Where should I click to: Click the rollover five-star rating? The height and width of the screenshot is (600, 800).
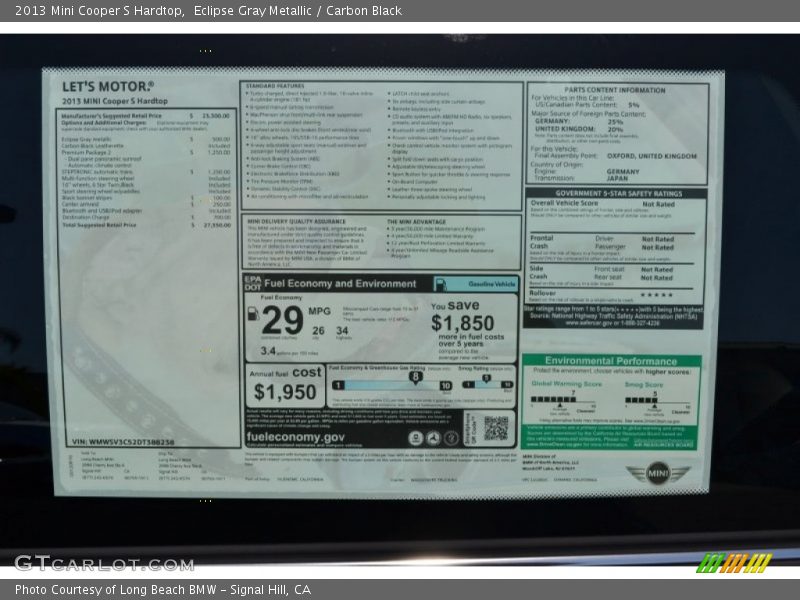(x=656, y=294)
